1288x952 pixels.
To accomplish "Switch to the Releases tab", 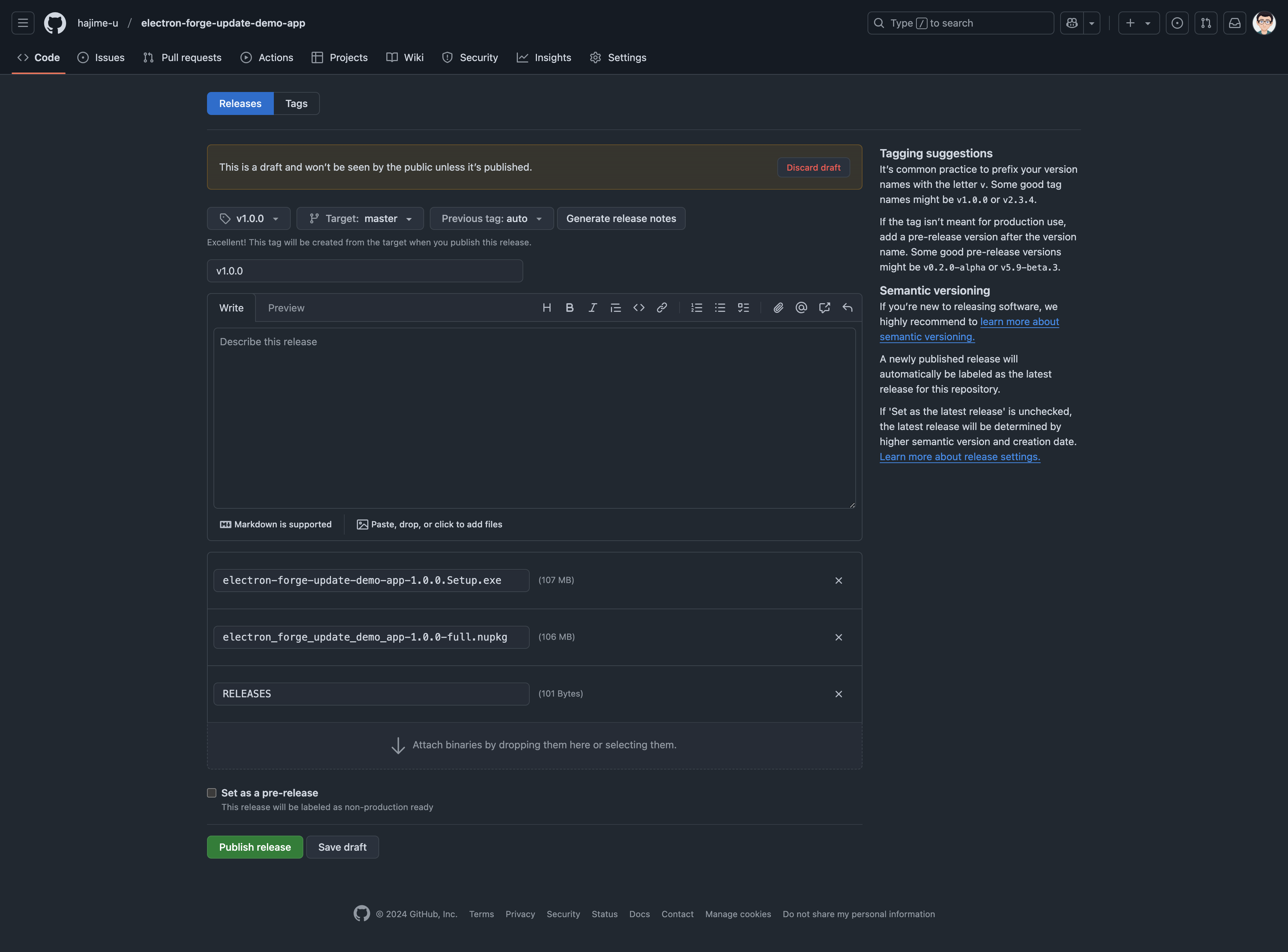I will pos(240,104).
